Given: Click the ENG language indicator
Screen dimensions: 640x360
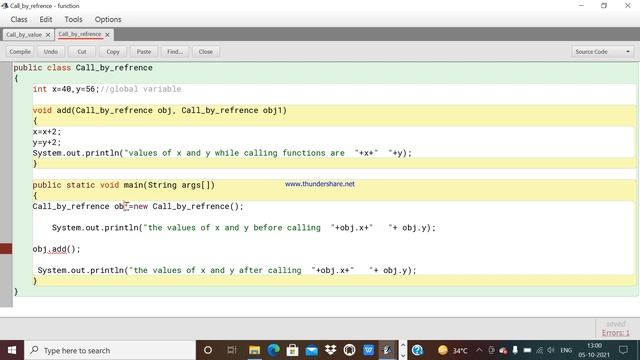Looking at the screenshot, I should tap(566, 350).
